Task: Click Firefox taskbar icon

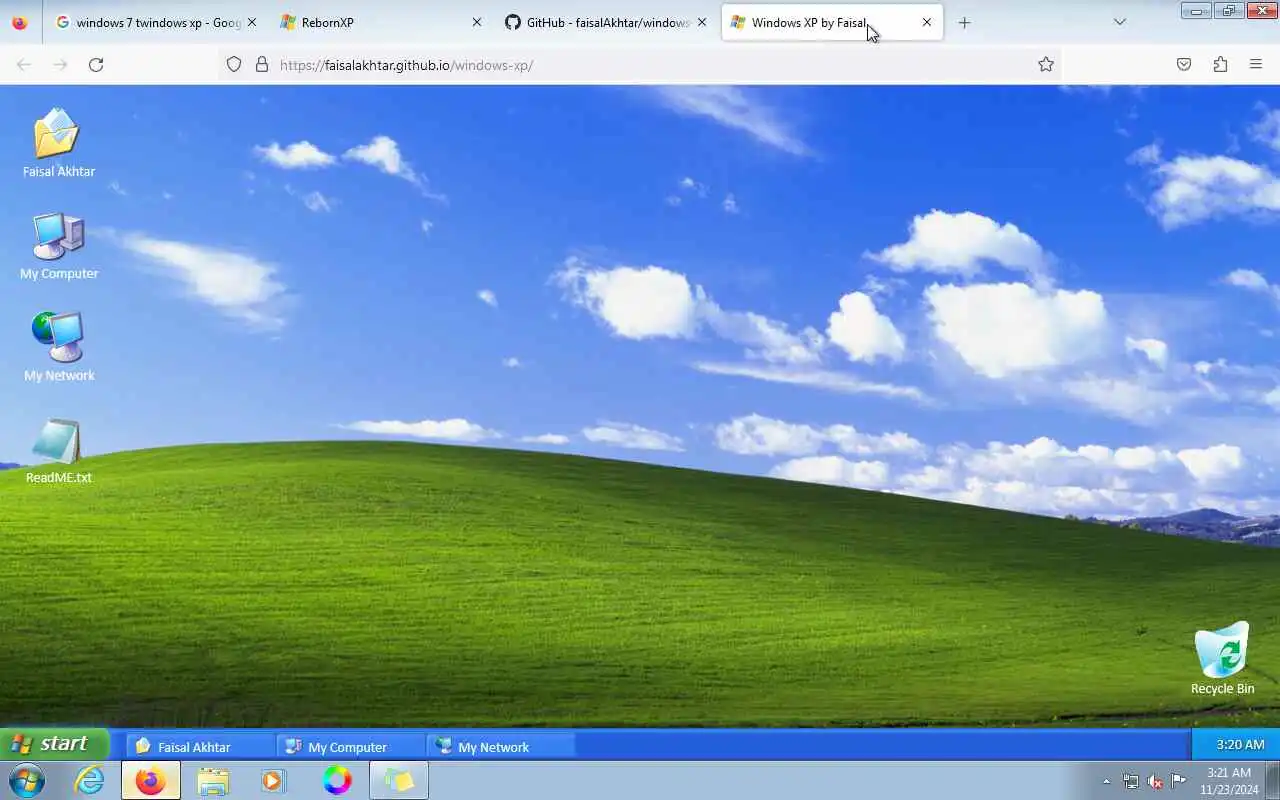Action: pyautogui.click(x=151, y=780)
